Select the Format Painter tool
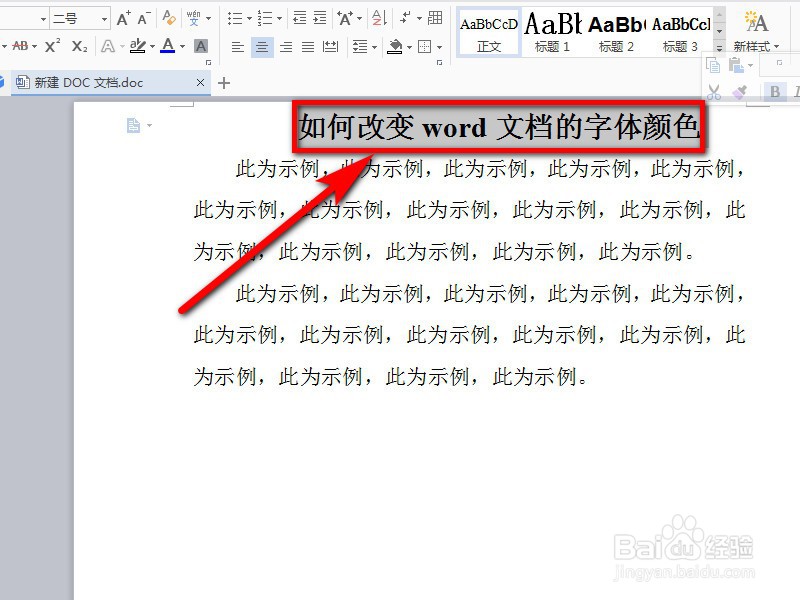The width and height of the screenshot is (800, 600). tap(738, 92)
